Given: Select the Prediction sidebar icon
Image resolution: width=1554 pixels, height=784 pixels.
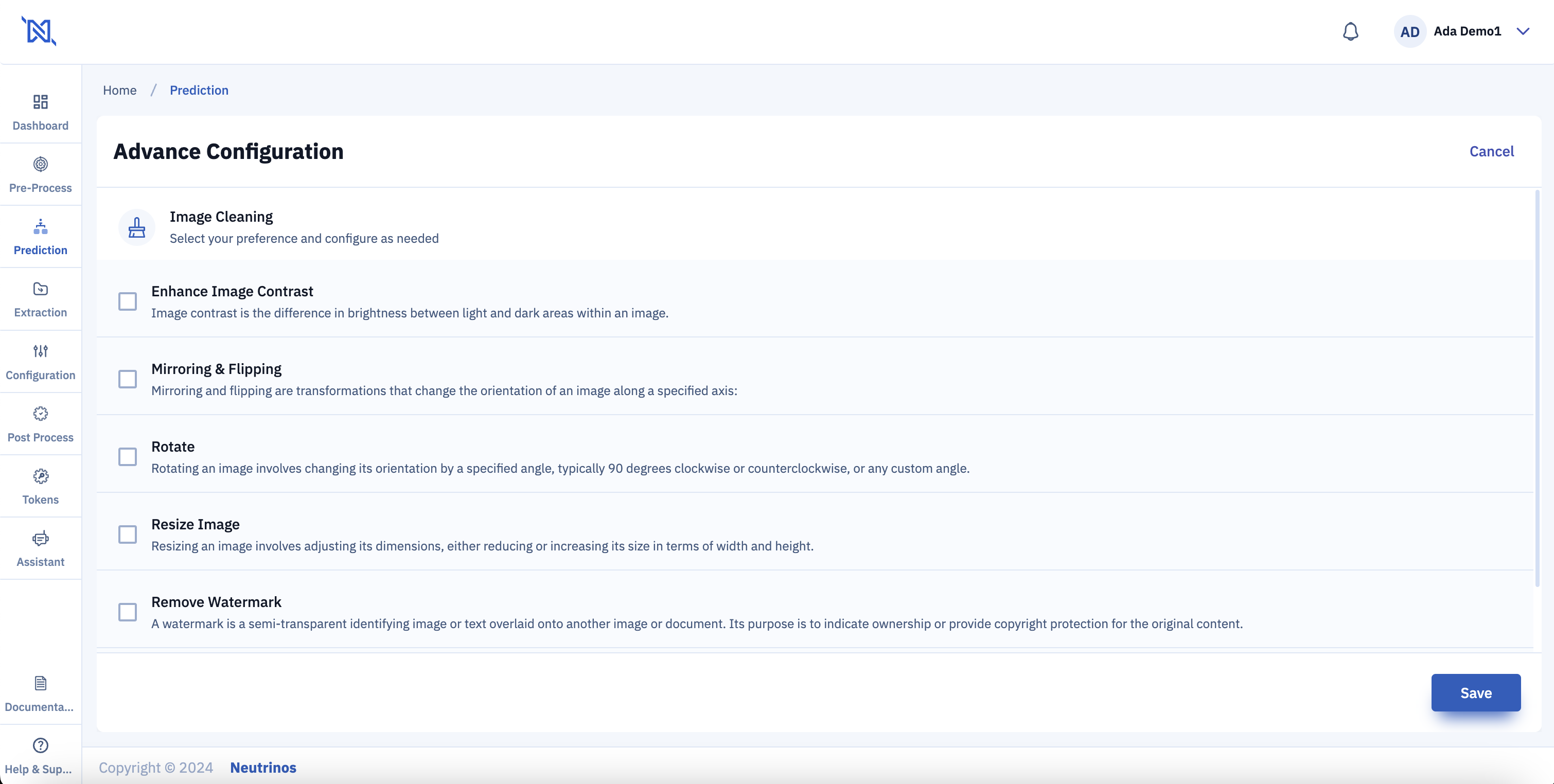Looking at the screenshot, I should coord(41,227).
